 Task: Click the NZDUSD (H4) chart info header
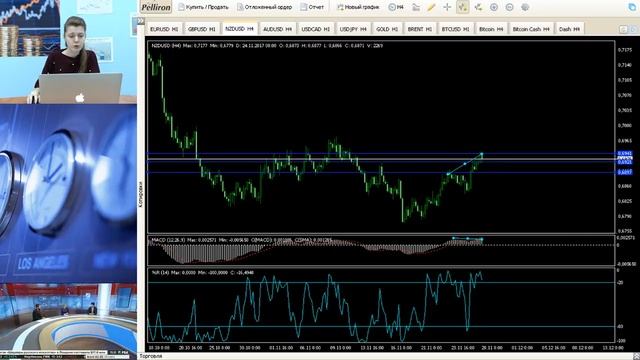(267, 46)
